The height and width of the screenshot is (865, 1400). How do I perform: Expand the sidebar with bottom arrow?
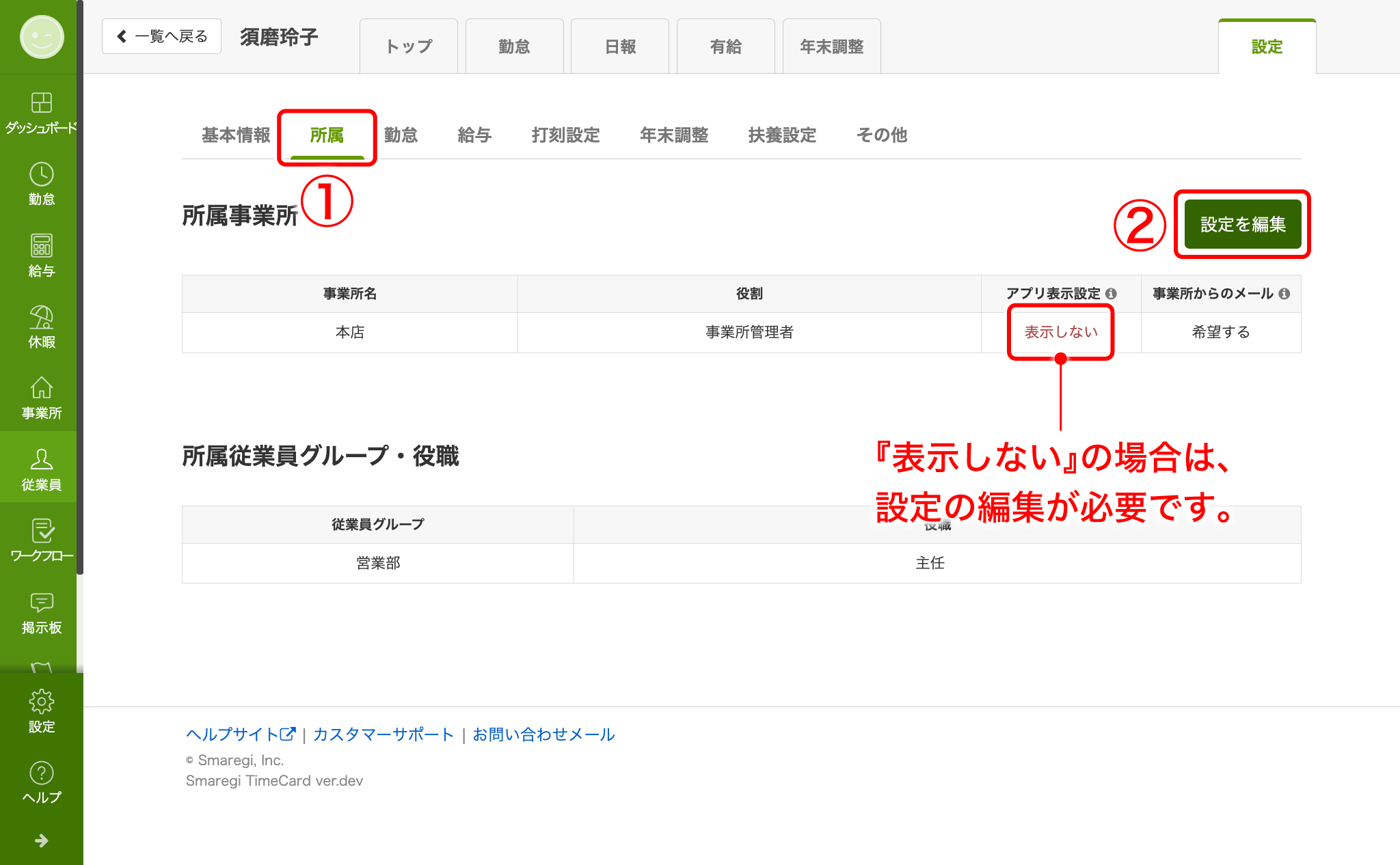(x=41, y=840)
